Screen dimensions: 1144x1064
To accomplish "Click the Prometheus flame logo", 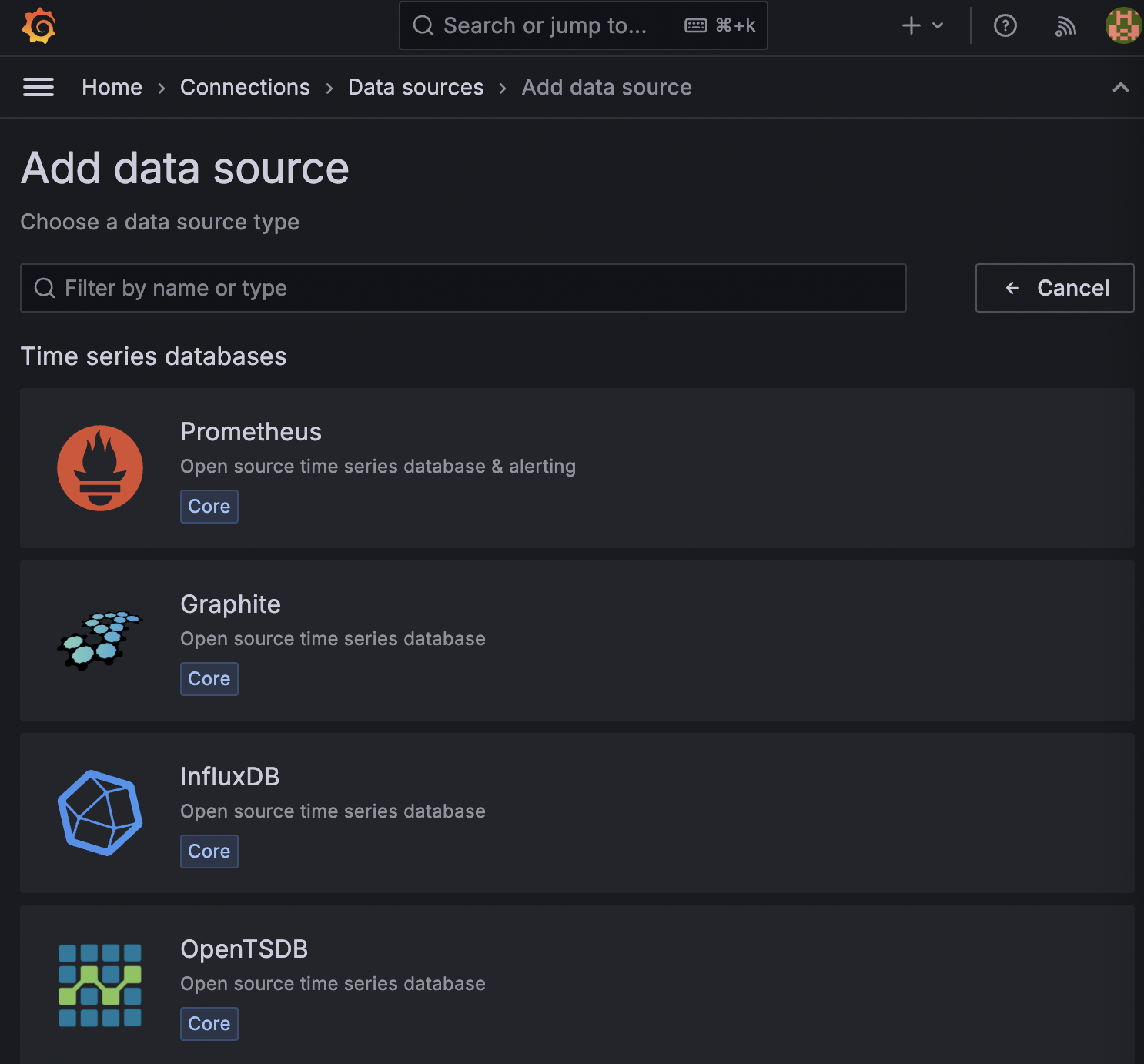I will pos(100,468).
